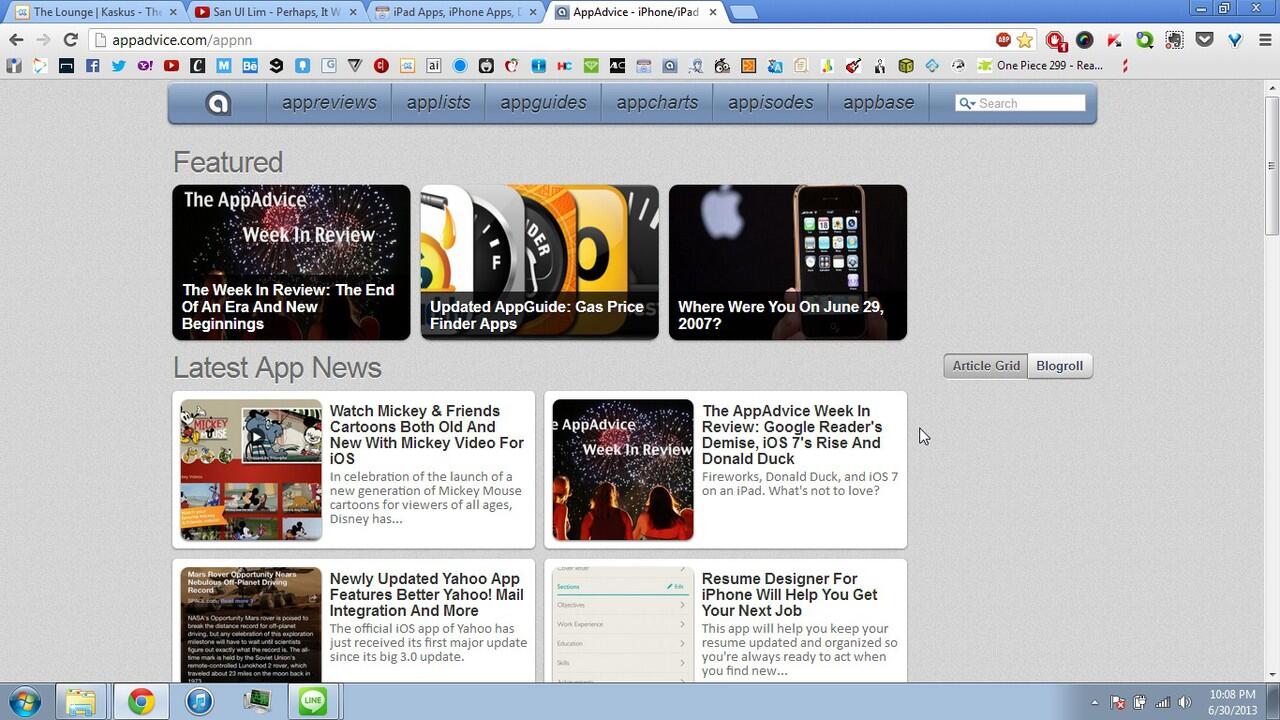This screenshot has width=1280, height=720.
Task: Open the Twitter bookmark
Action: click(119, 66)
